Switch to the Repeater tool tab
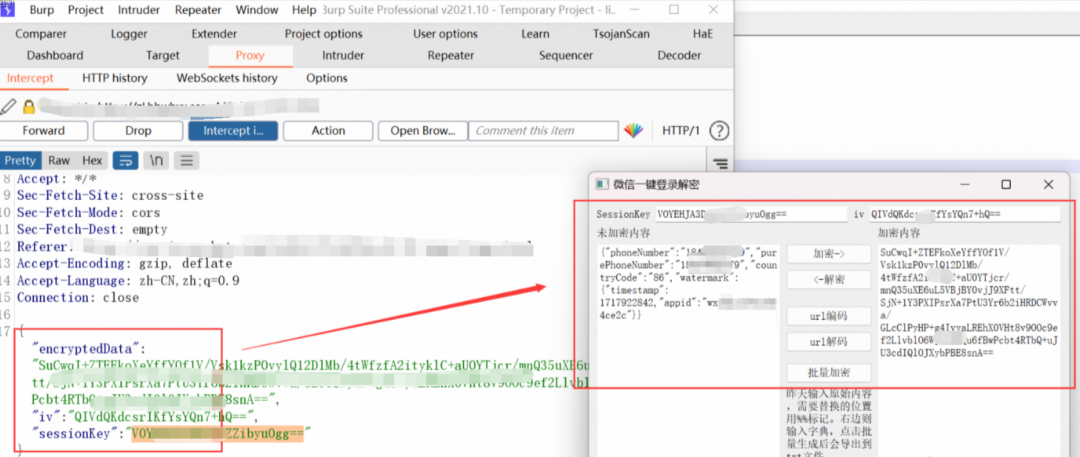Screen dimensions: 1080x457 tap(451, 56)
